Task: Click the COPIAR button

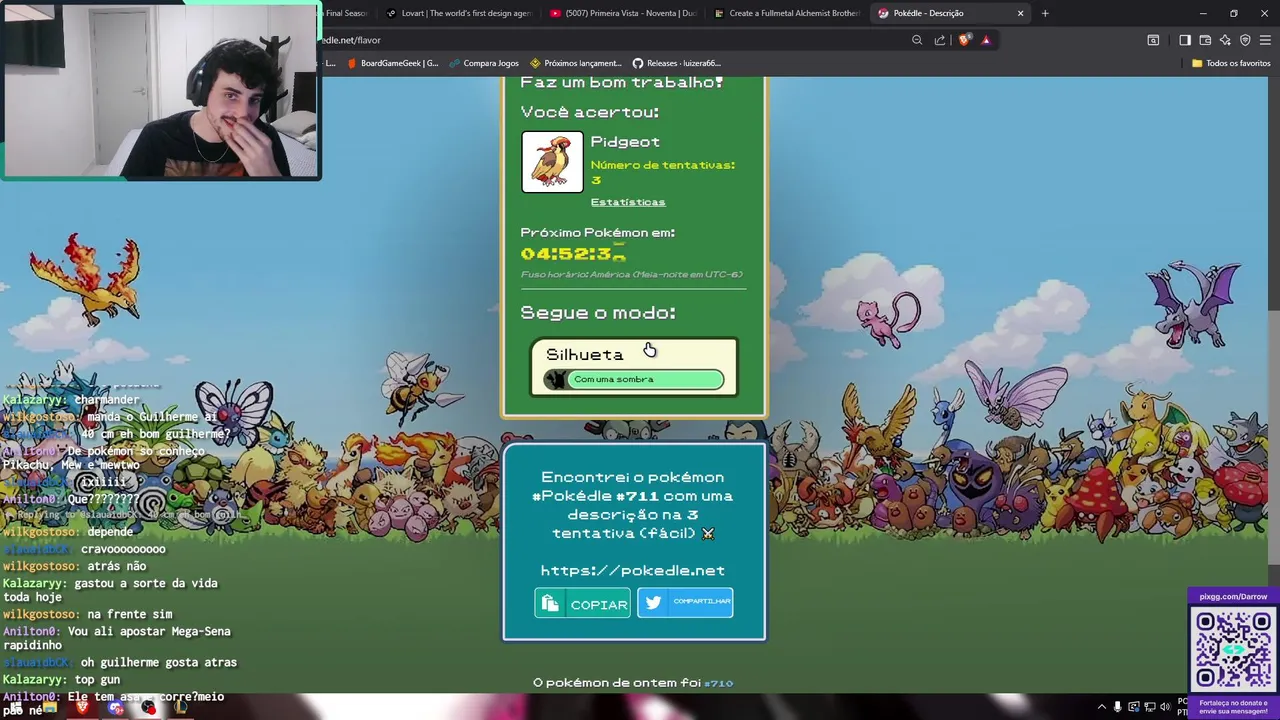Action: [x=582, y=603]
